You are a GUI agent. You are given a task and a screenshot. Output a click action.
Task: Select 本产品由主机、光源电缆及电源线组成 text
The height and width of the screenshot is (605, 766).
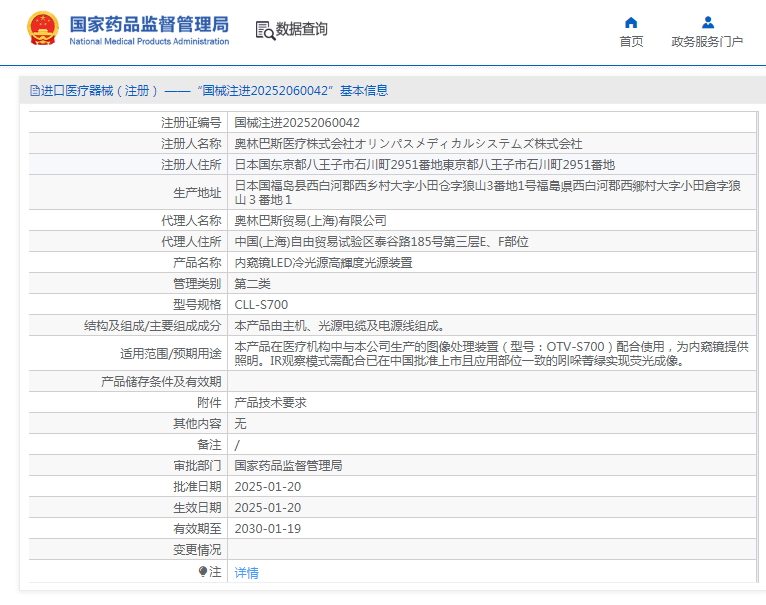click(x=340, y=325)
